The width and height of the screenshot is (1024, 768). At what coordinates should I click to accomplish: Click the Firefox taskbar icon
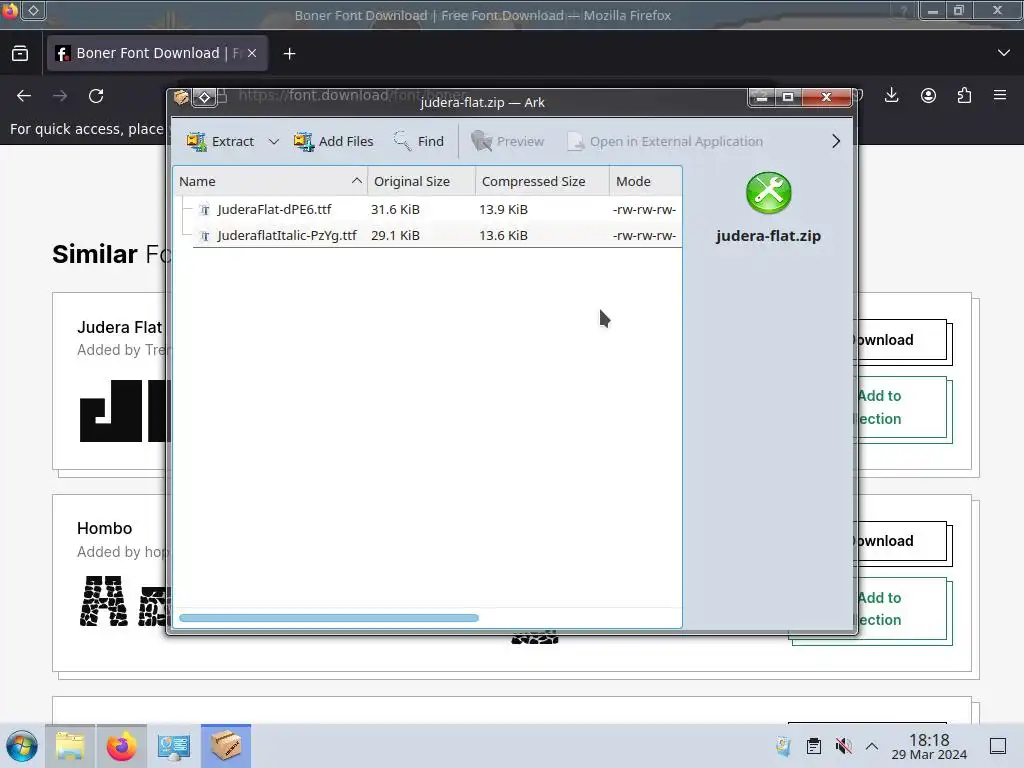[x=121, y=746]
